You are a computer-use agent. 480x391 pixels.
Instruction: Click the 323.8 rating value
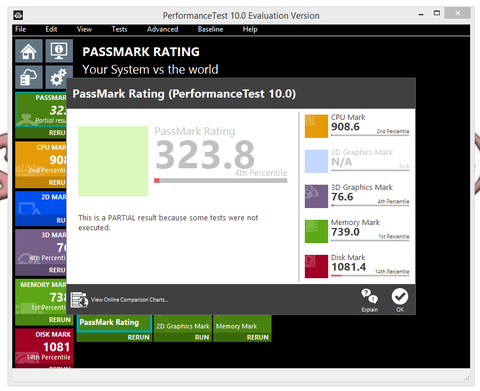205,154
